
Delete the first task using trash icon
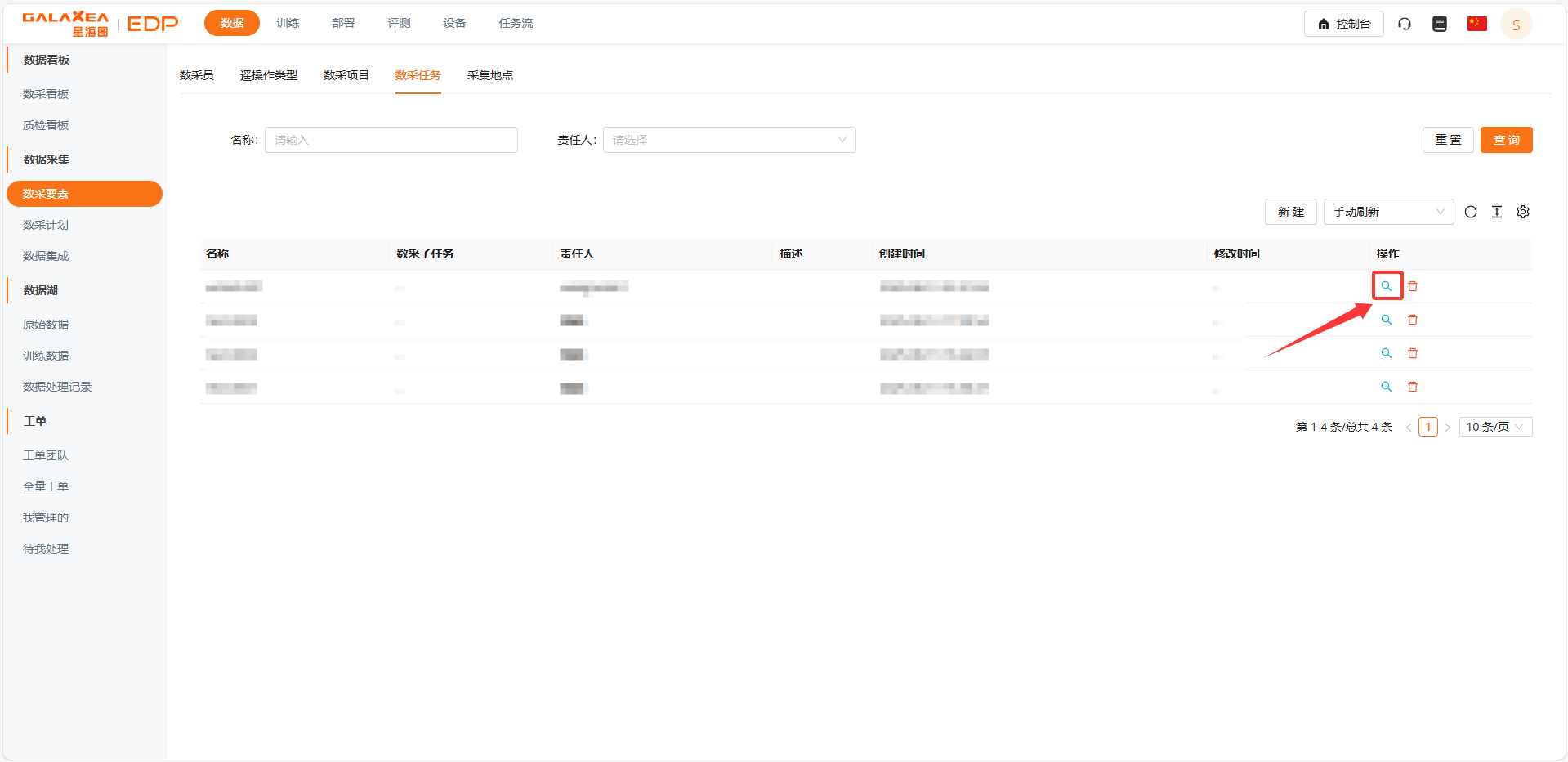pos(1413,286)
